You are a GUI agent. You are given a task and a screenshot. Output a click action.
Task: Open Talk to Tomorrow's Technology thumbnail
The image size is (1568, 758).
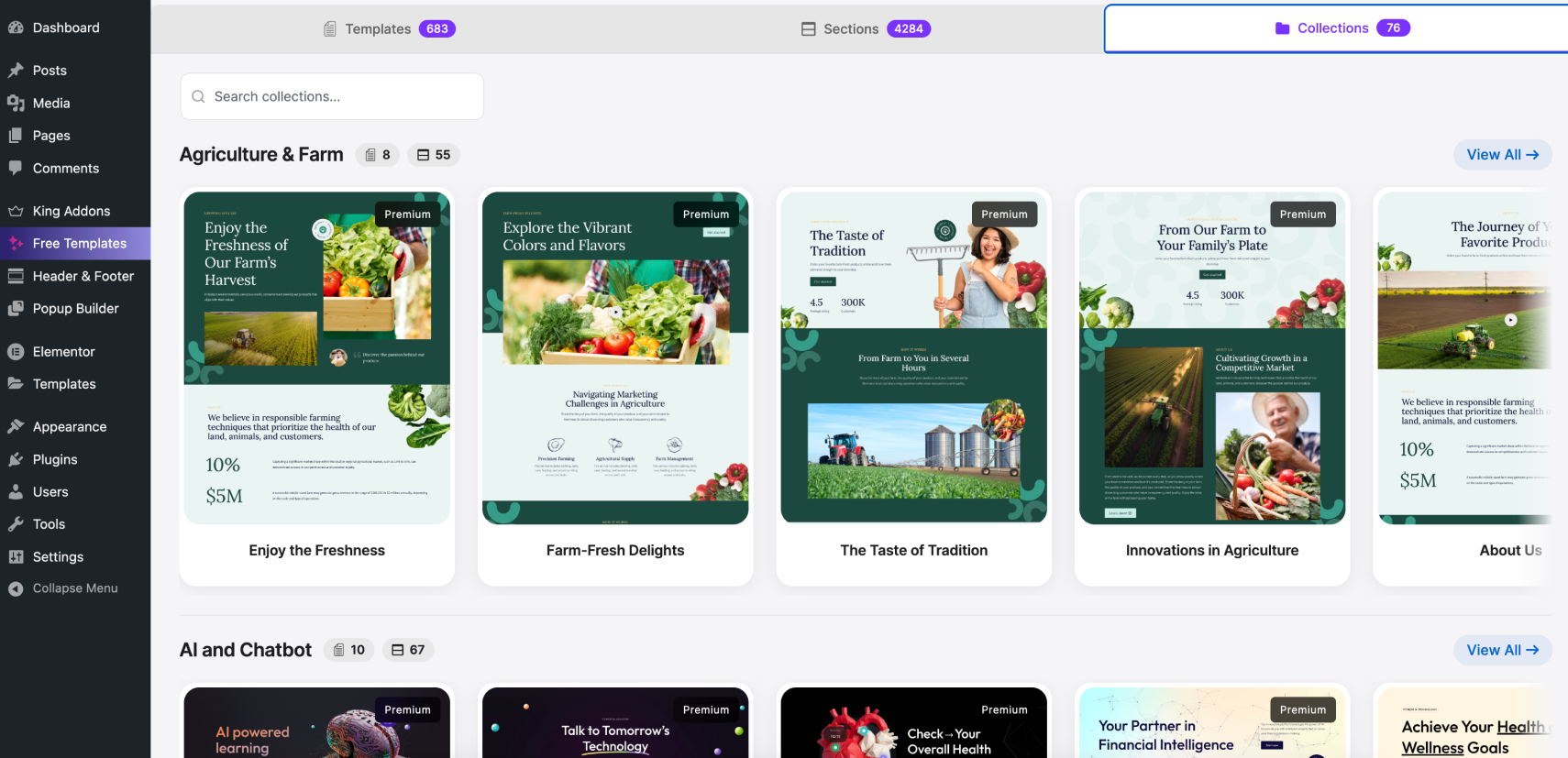pos(615,722)
